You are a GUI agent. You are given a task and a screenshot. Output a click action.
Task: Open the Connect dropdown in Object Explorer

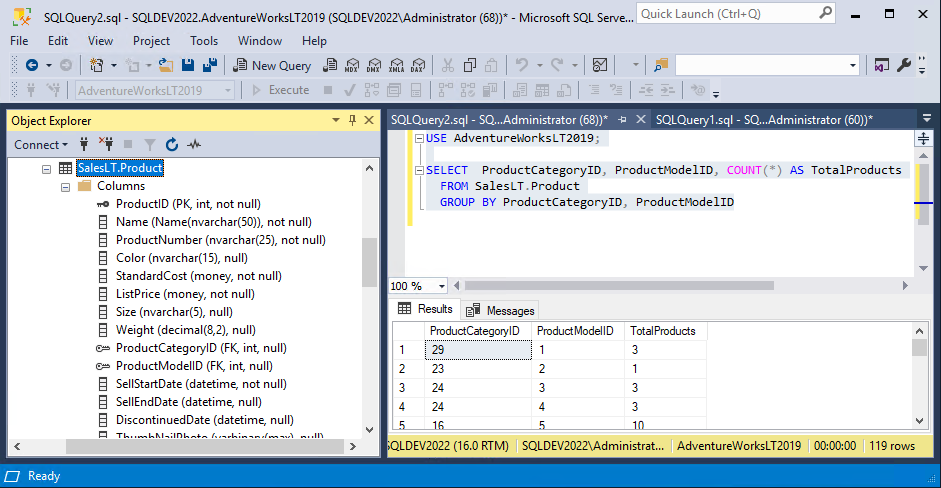coord(41,145)
